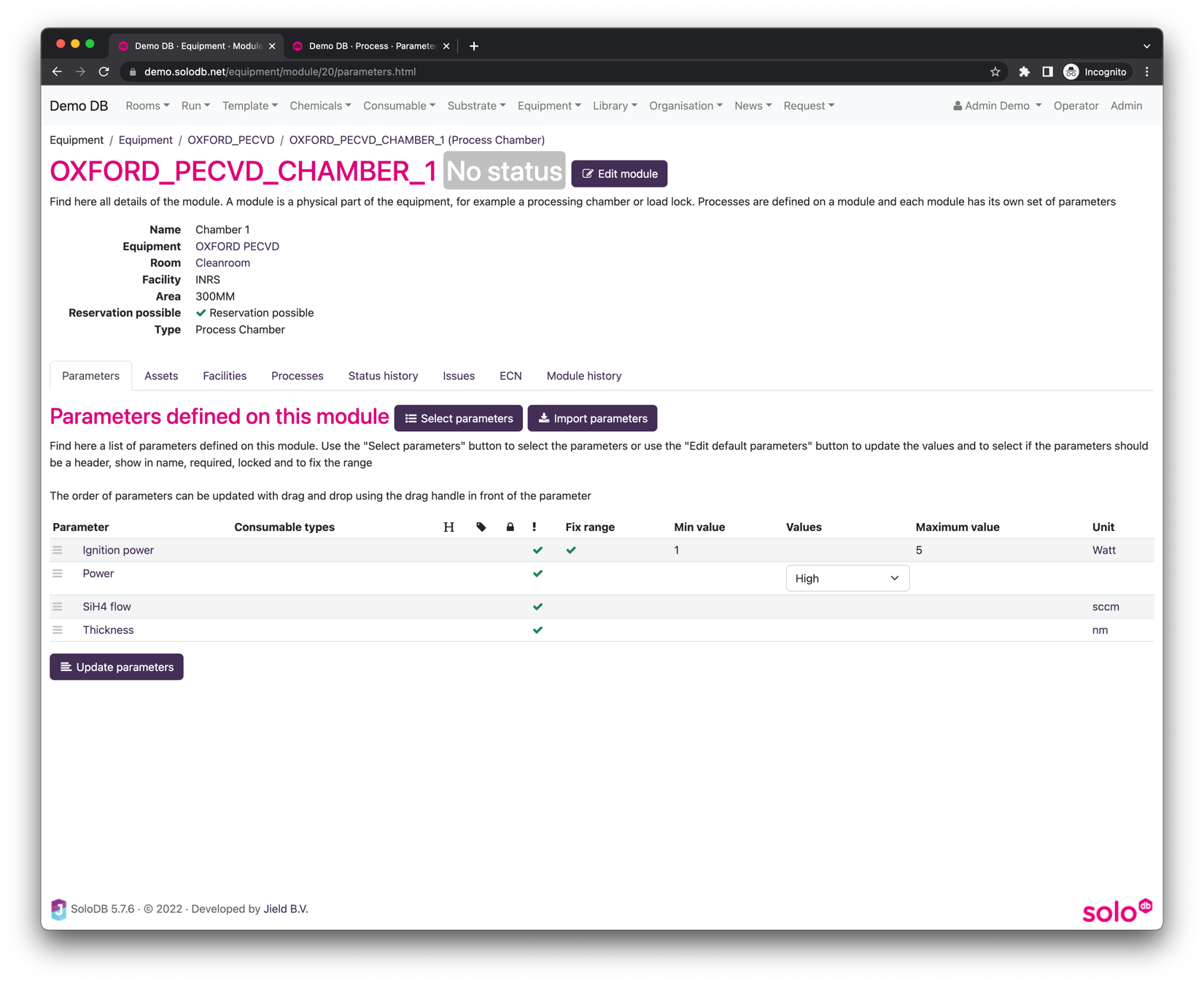This screenshot has height=984, width=1204.
Task: Open the Admin Demo user dropdown
Action: (x=997, y=106)
